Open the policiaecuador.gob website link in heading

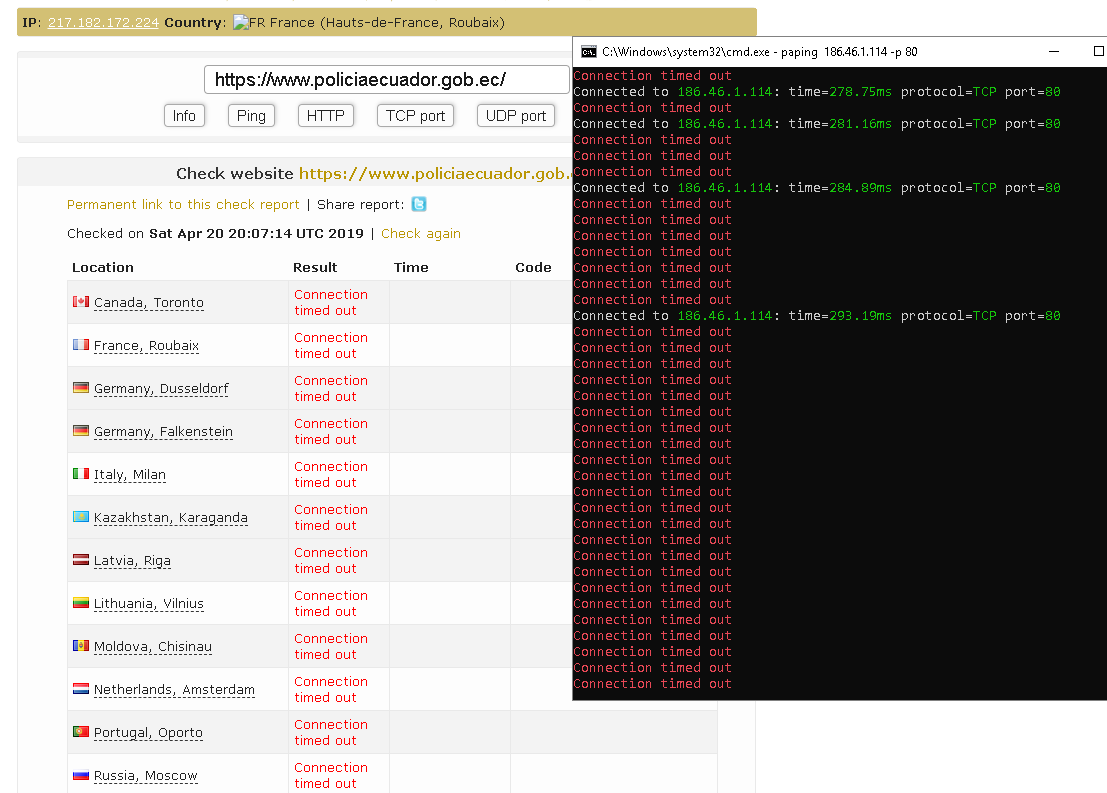pyautogui.click(x=436, y=174)
